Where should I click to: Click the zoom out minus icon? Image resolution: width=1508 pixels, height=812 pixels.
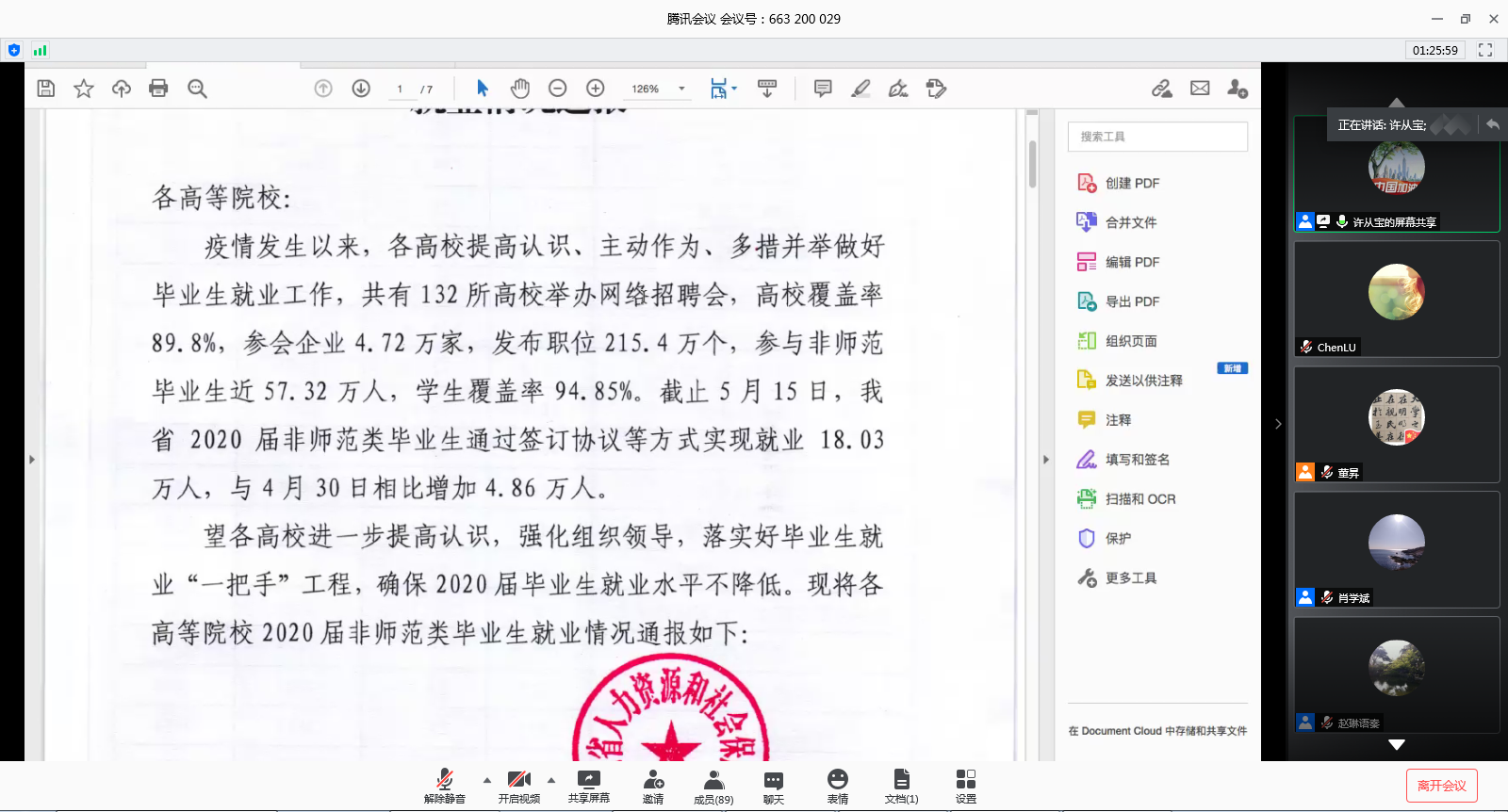click(558, 89)
